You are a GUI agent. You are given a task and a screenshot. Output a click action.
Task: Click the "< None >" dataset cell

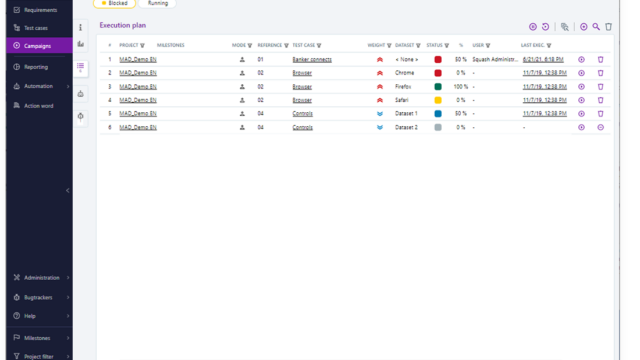pyautogui.click(x=407, y=60)
